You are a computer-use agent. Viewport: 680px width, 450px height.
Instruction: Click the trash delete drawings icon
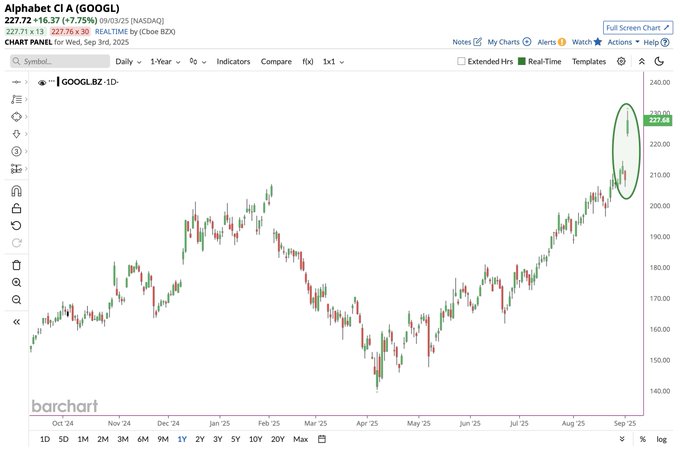click(16, 265)
